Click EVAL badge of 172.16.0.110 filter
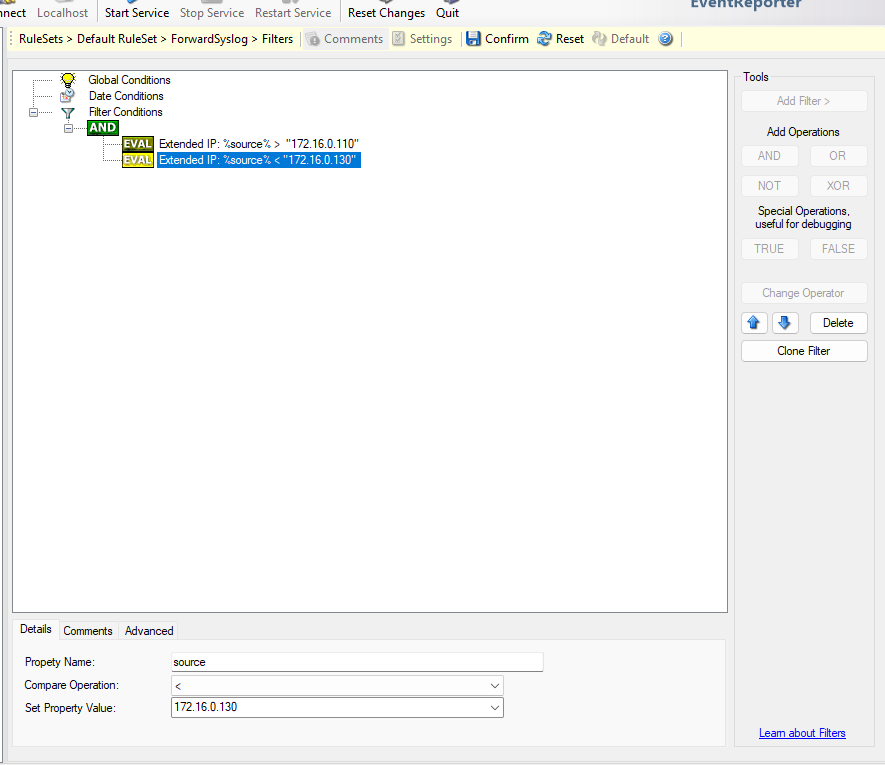 point(138,144)
